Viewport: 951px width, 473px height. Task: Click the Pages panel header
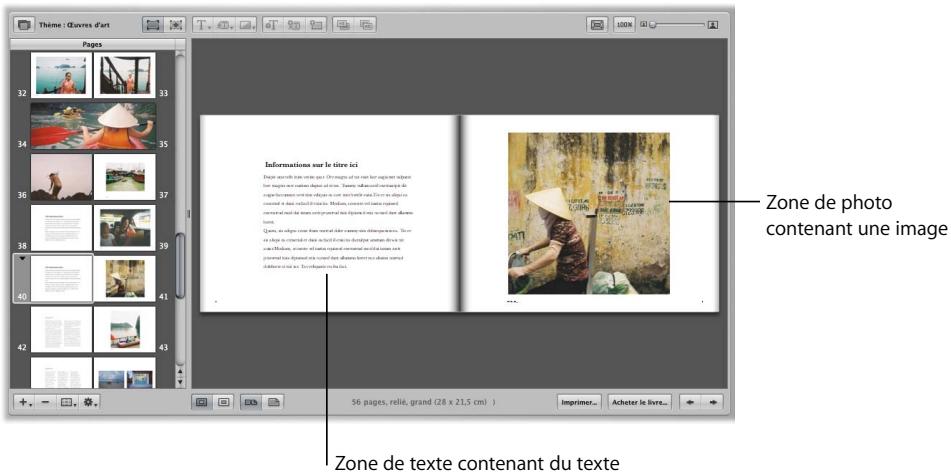pos(92,44)
